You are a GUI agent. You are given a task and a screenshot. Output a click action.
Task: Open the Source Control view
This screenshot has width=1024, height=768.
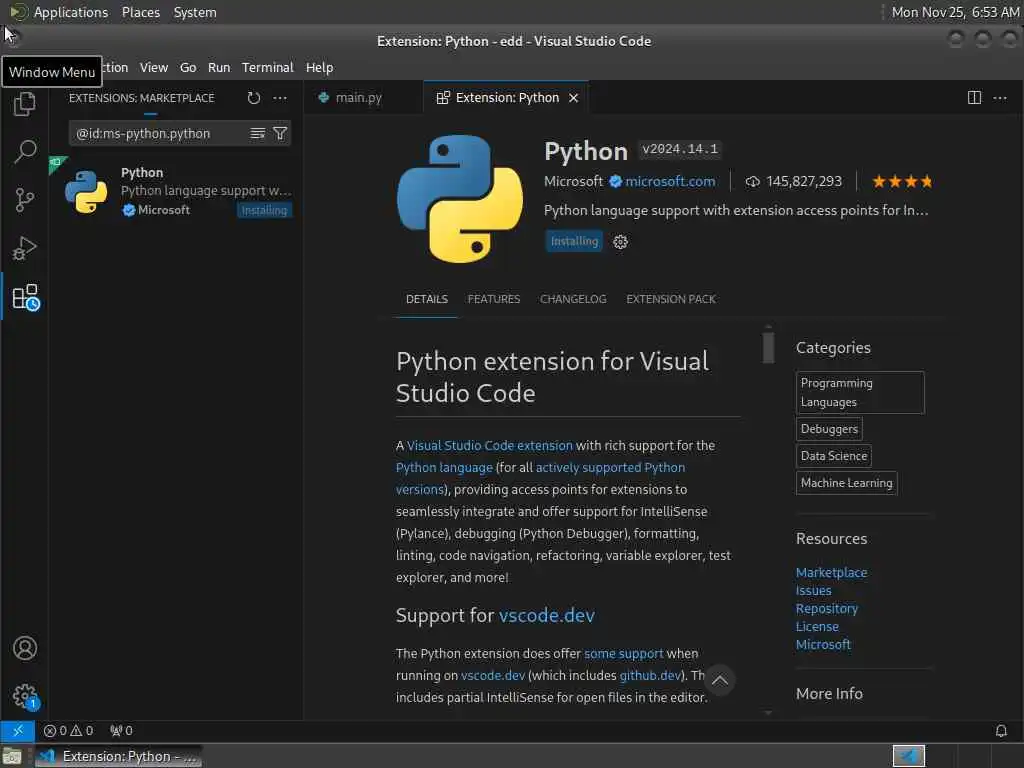[25, 199]
